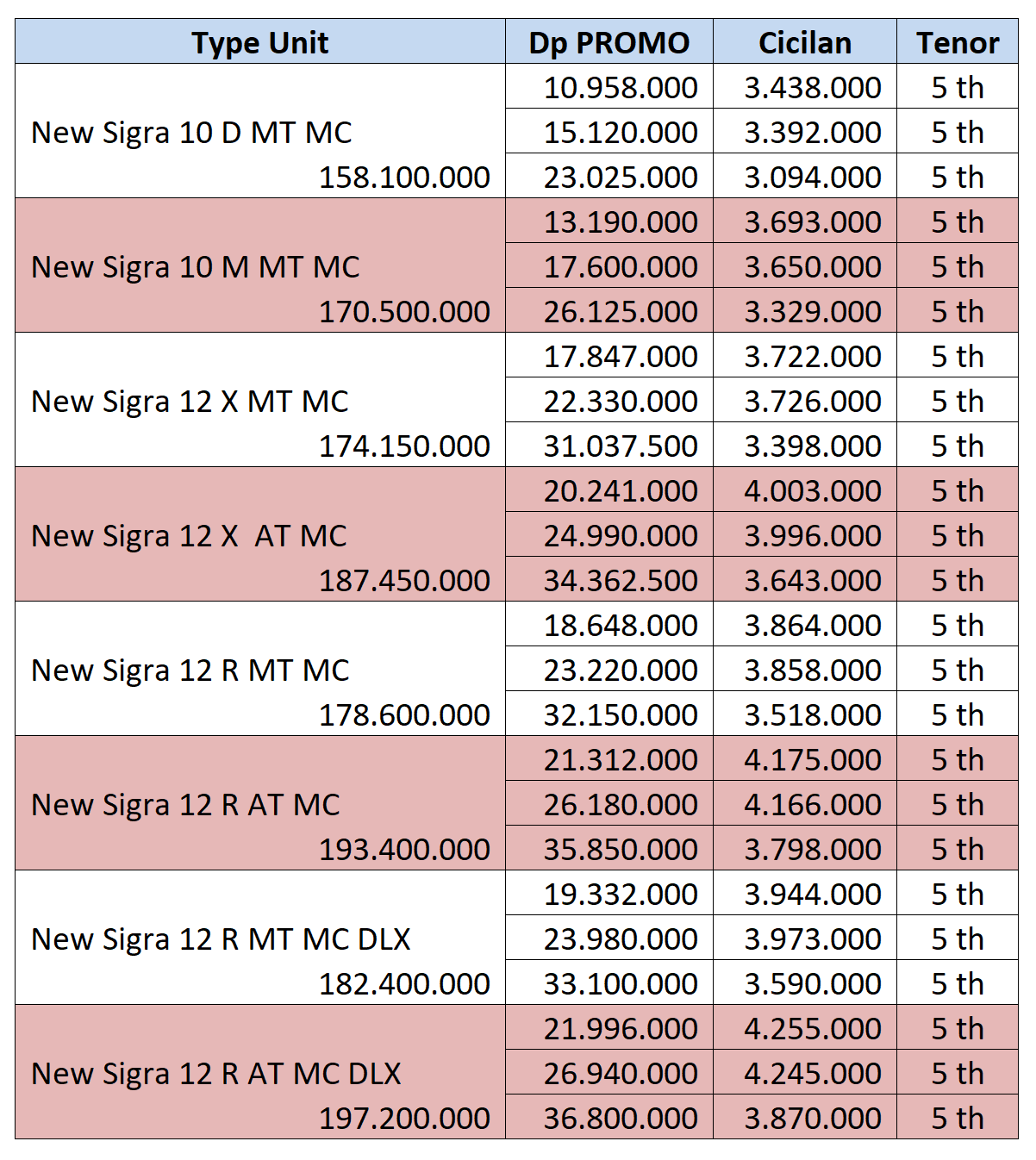Click New Sigra 12 R MT MC DLX label

[221, 939]
